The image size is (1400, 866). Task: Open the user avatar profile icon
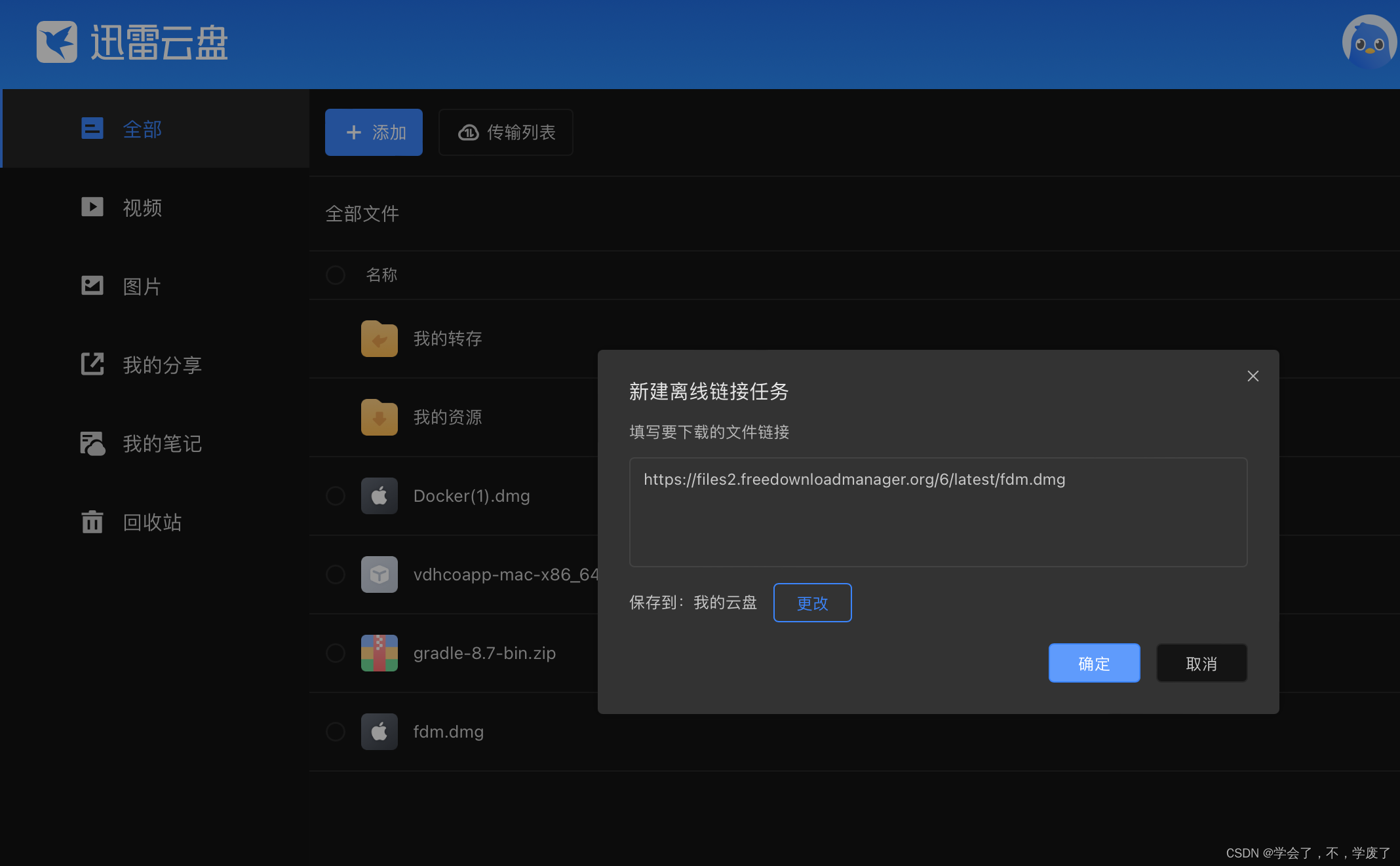(1369, 43)
